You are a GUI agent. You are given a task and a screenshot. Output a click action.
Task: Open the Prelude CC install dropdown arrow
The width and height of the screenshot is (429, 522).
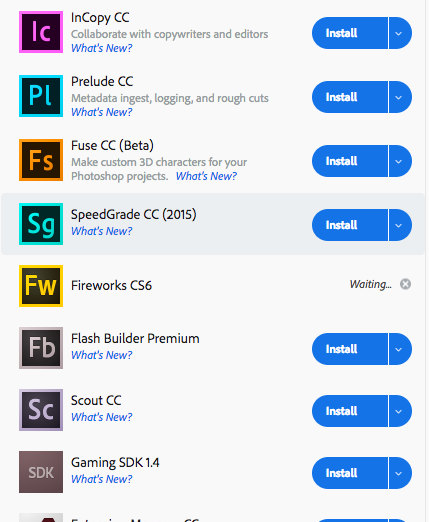coord(400,97)
